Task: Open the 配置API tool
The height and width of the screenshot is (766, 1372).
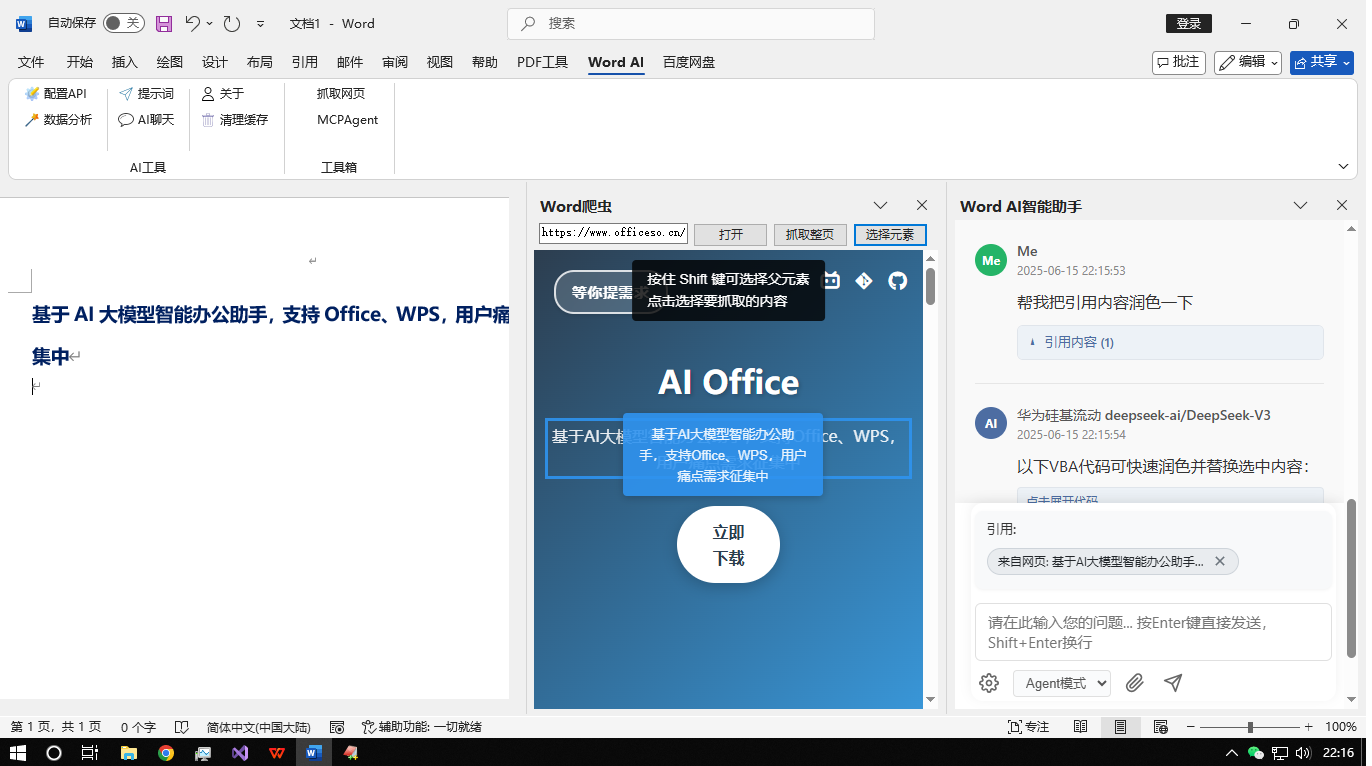Action: pos(58,93)
